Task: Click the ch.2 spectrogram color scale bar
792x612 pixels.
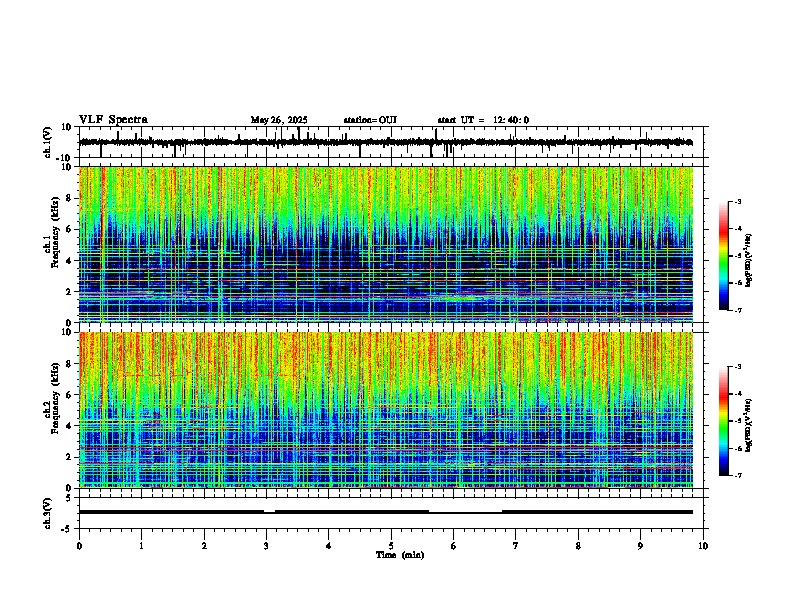Action: point(724,421)
